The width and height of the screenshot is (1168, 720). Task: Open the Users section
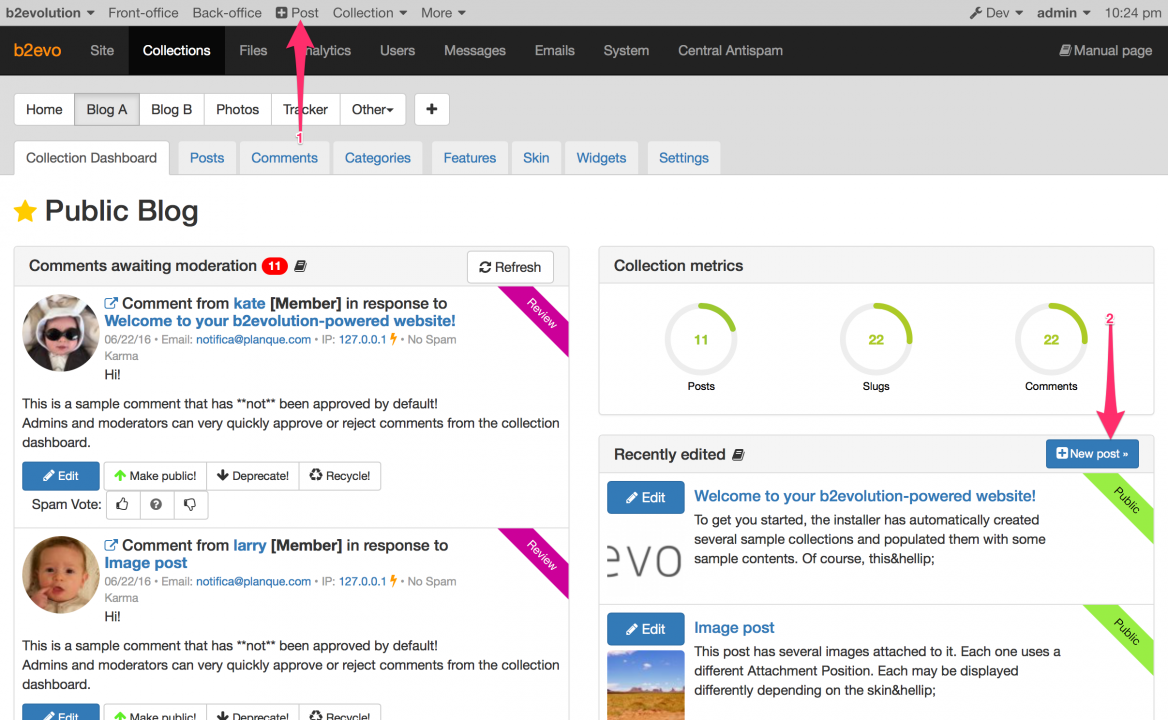coord(397,51)
